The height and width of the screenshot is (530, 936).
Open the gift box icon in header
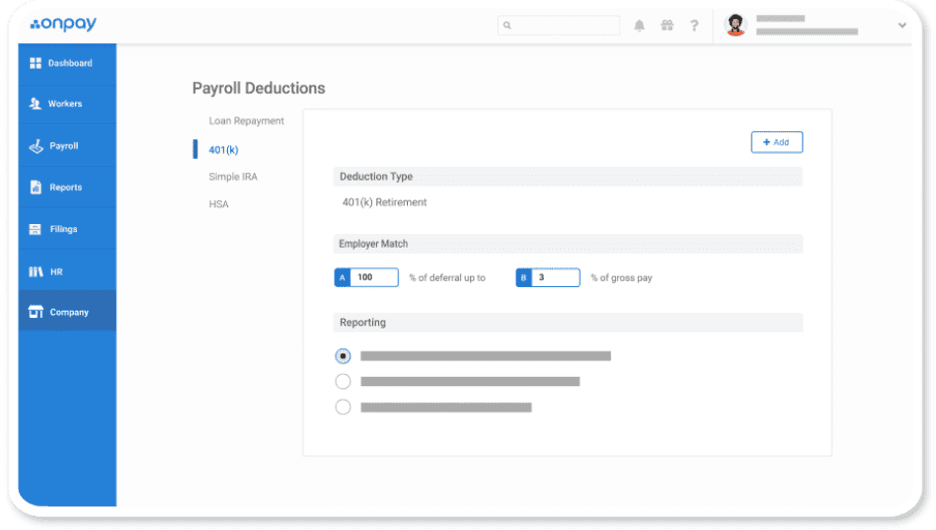click(667, 26)
